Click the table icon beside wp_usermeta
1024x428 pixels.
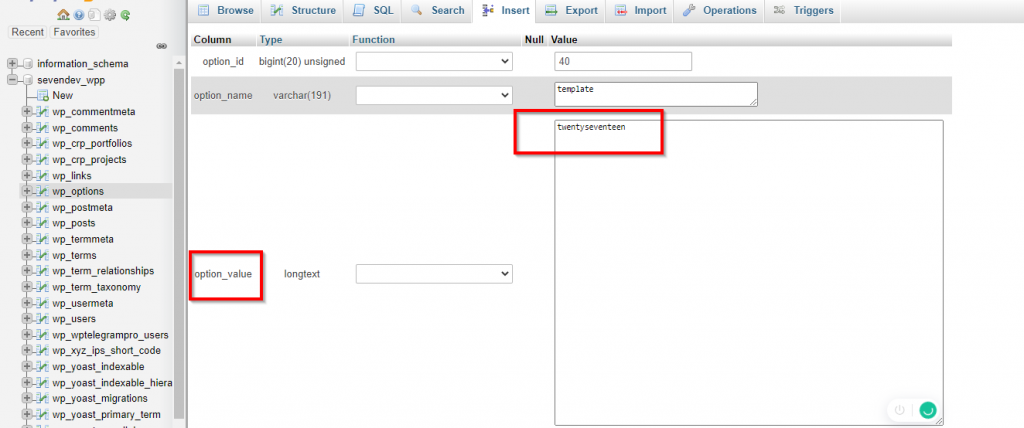tap(43, 303)
